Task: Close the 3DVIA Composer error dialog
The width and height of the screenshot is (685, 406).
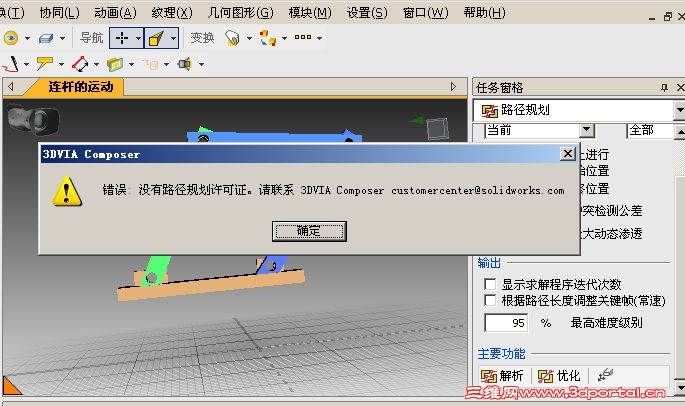Action: pos(567,154)
